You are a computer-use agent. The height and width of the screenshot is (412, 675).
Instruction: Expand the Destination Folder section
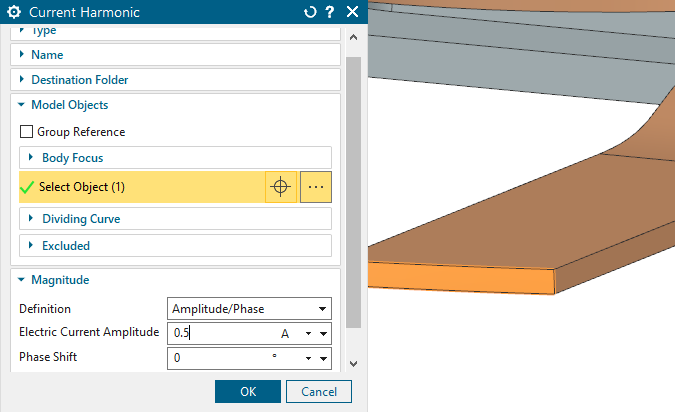pyautogui.click(x=79, y=79)
